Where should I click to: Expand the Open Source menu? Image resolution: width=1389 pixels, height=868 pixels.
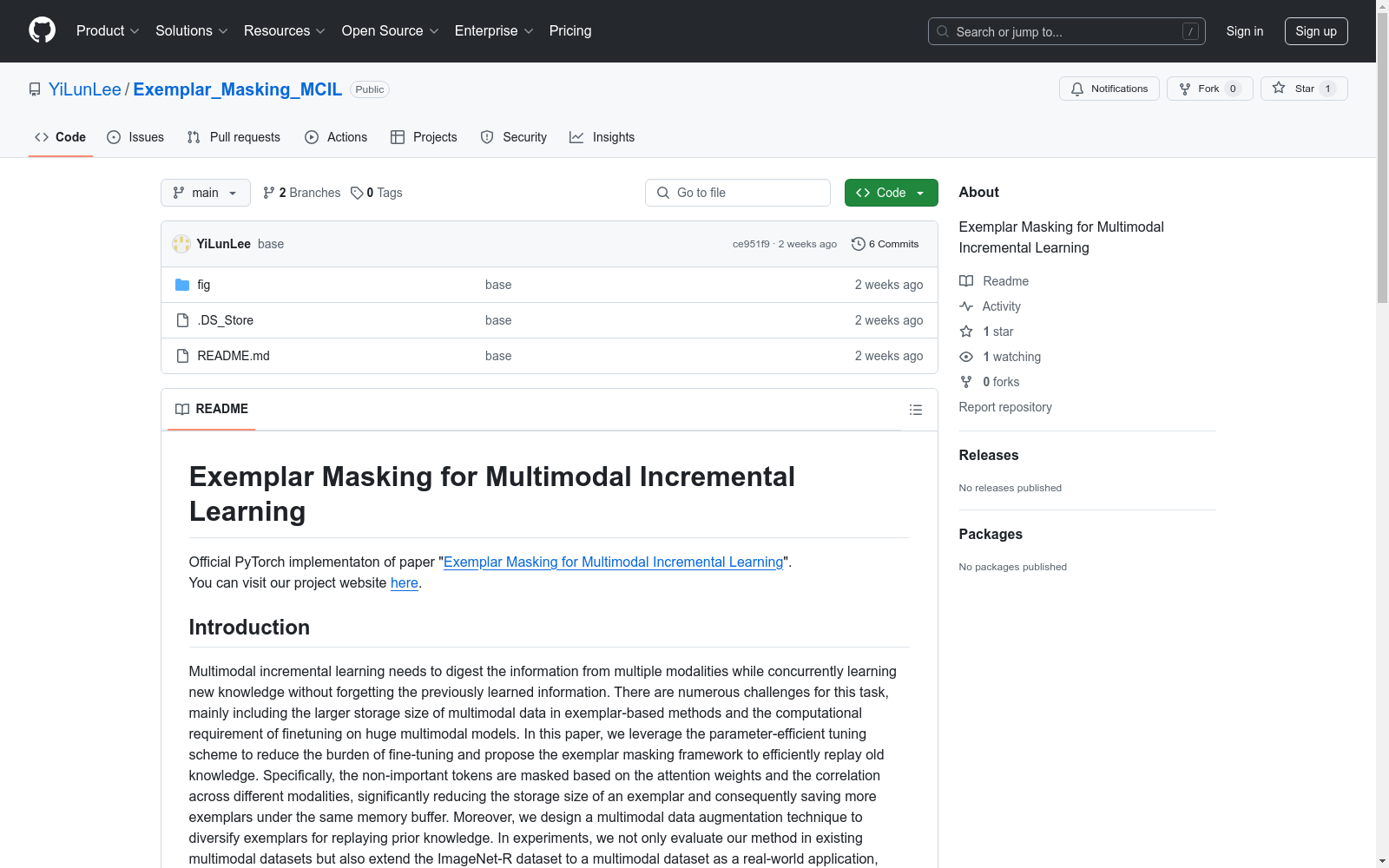[391, 30]
